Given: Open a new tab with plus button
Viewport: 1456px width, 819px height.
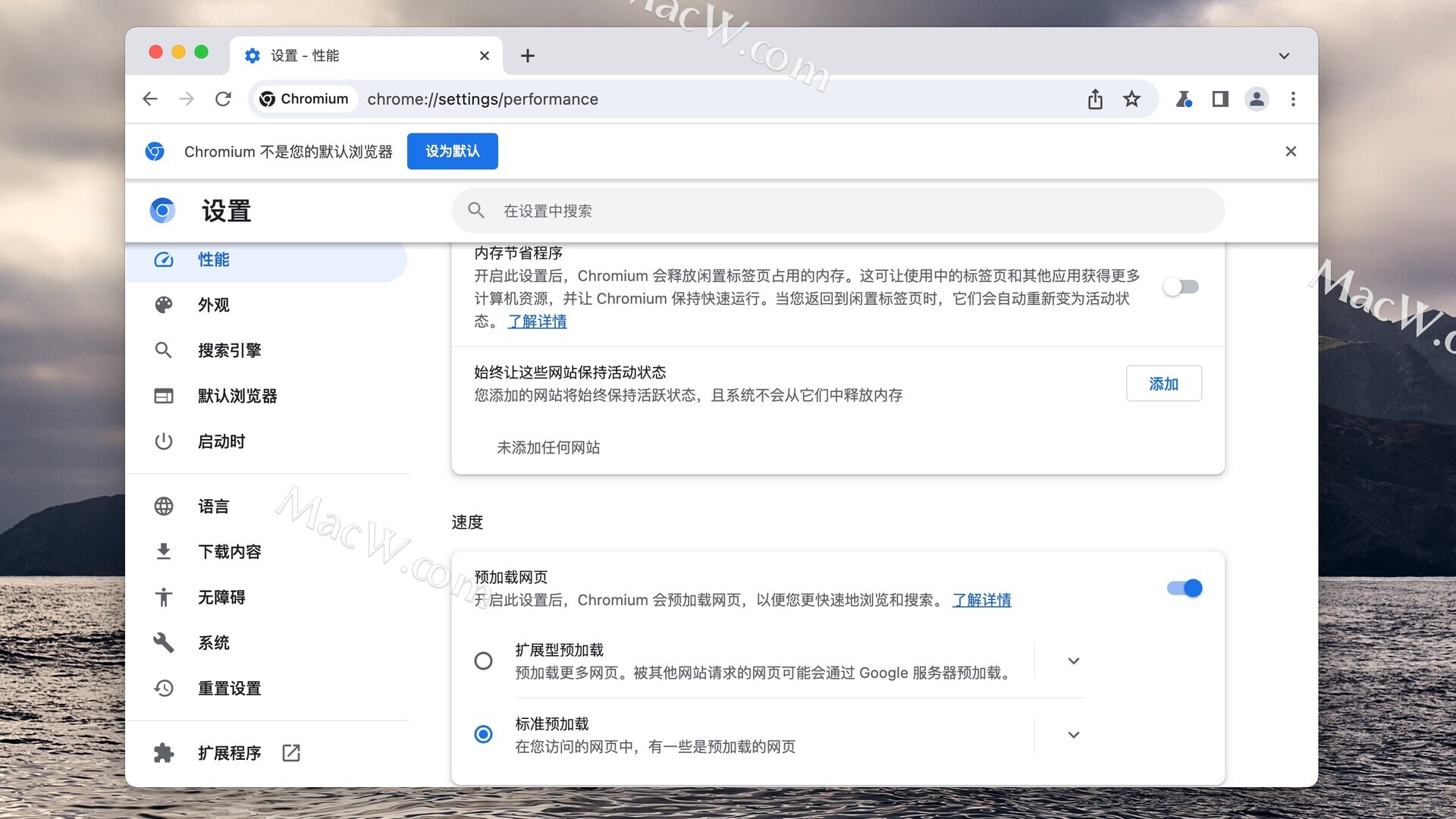Looking at the screenshot, I should tap(528, 55).
